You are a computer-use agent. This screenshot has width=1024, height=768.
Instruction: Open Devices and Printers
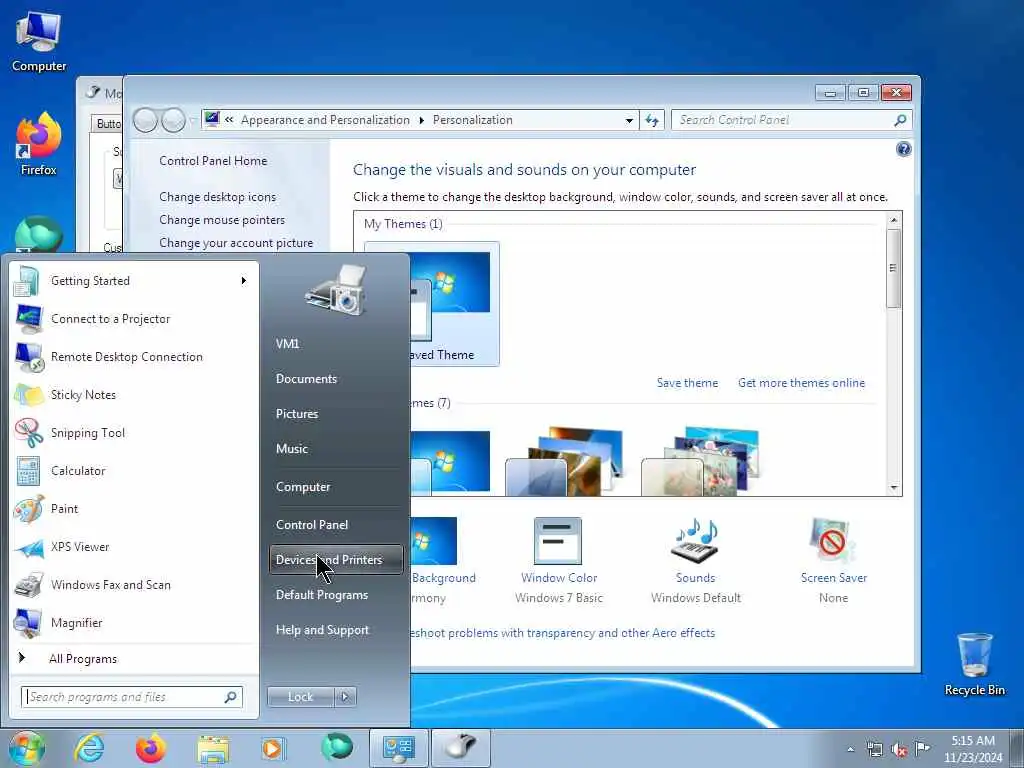[x=336, y=560]
